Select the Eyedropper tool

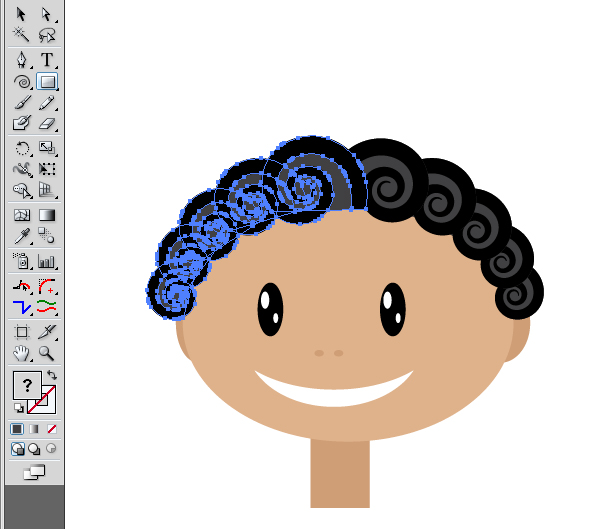(21, 236)
